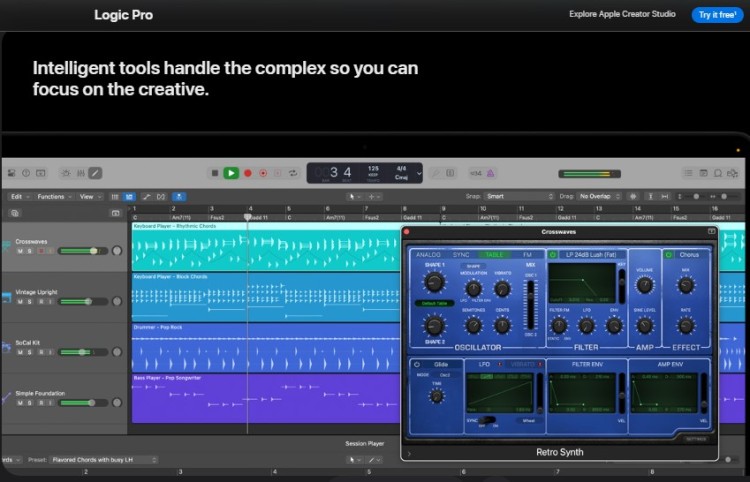Image resolution: width=750 pixels, height=482 pixels.
Task: Adjust the Crosswaves track volume slider
Action: click(83, 251)
